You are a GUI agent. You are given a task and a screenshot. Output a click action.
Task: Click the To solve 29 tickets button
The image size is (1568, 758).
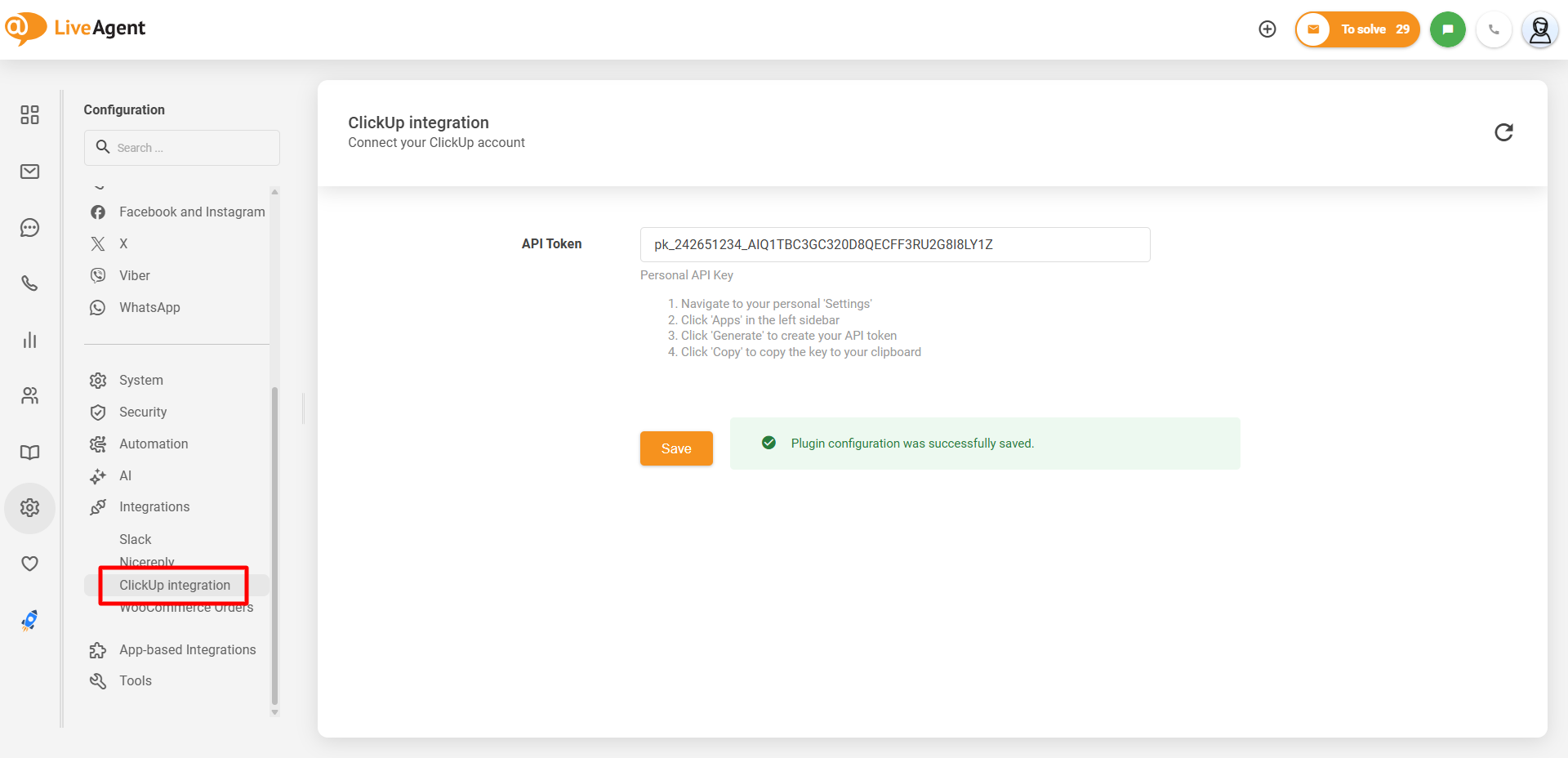point(1357,29)
